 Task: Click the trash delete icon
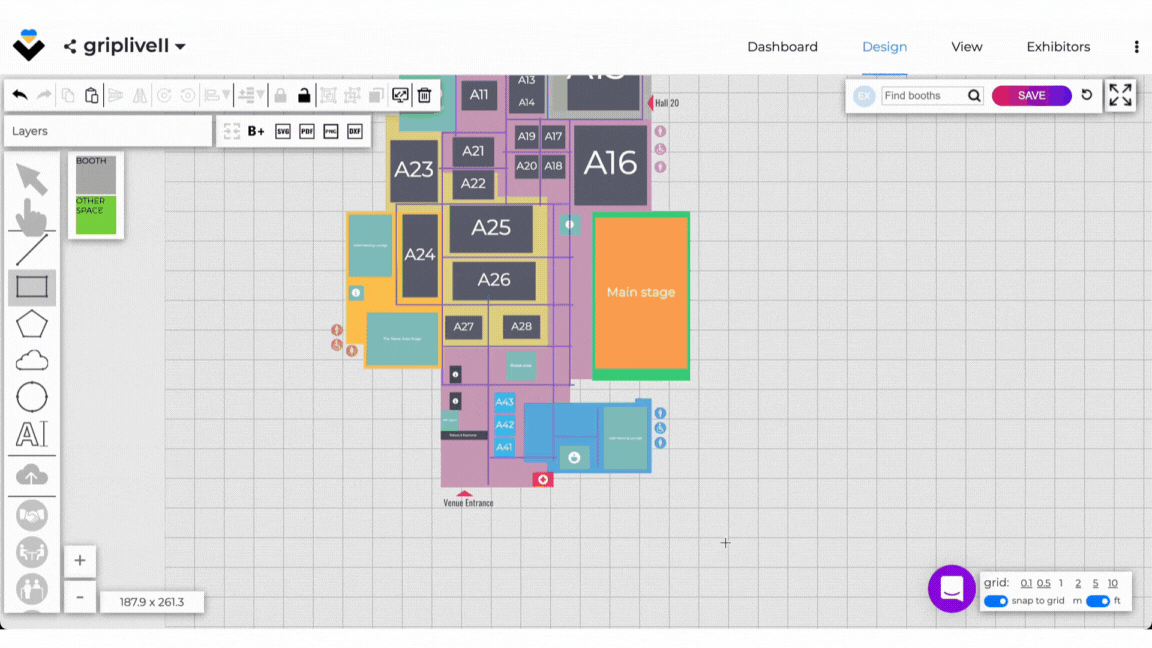pos(424,95)
